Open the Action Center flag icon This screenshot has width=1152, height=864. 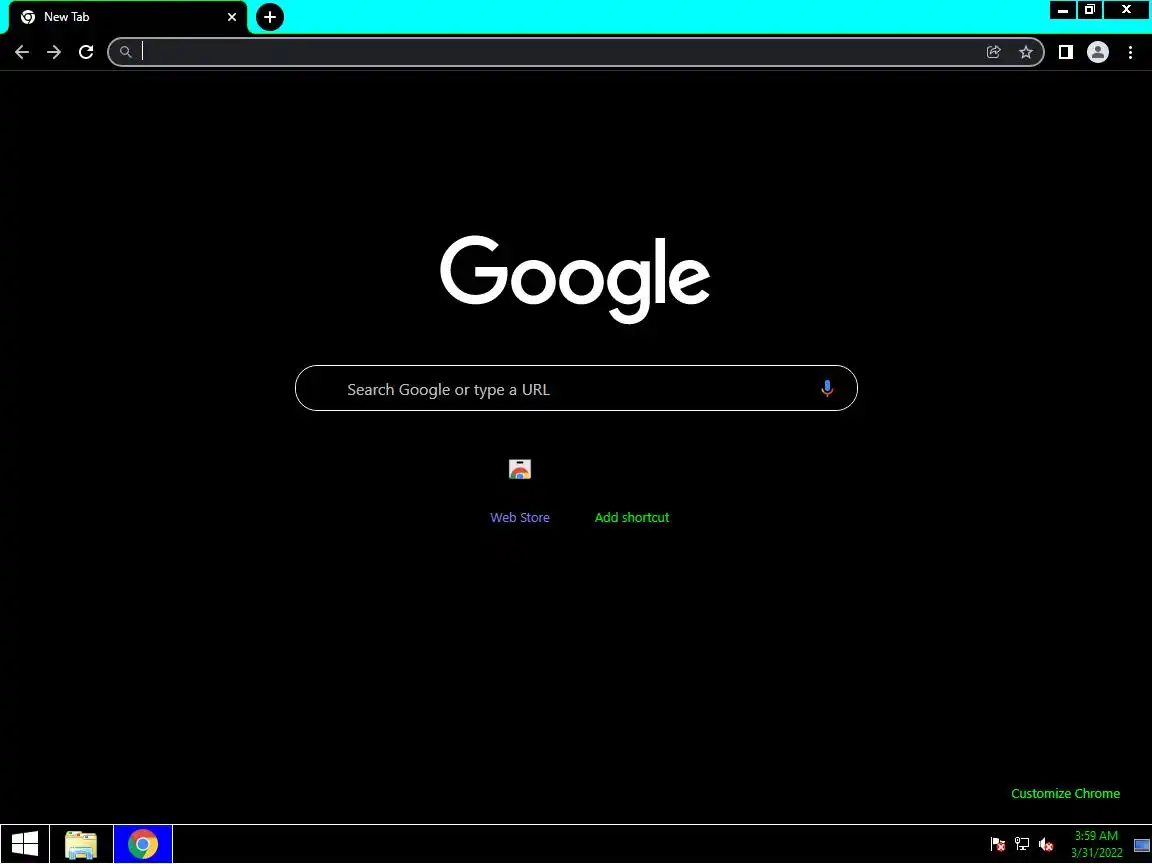point(998,845)
